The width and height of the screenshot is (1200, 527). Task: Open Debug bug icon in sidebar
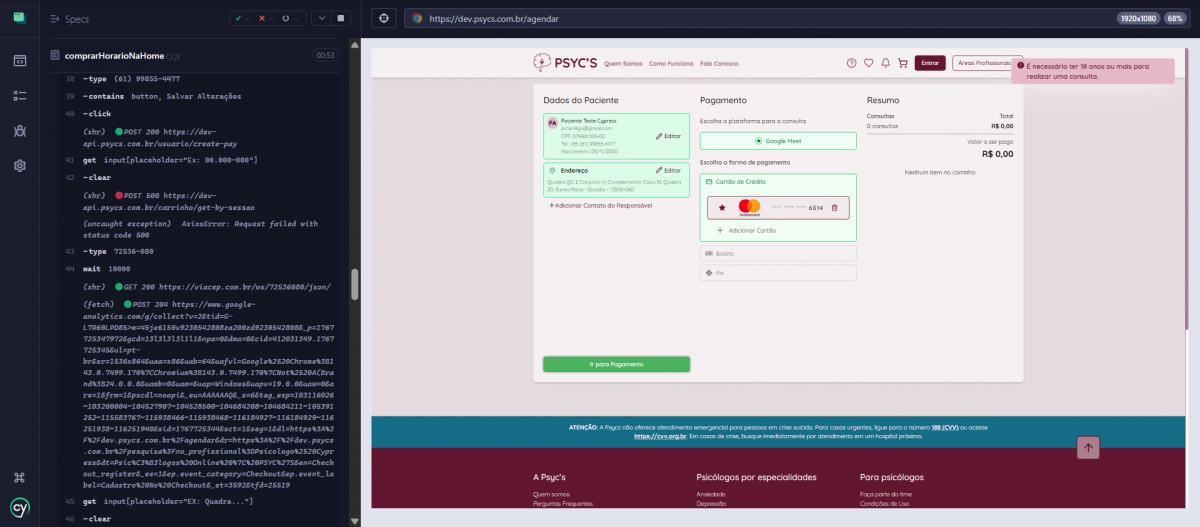[19, 130]
